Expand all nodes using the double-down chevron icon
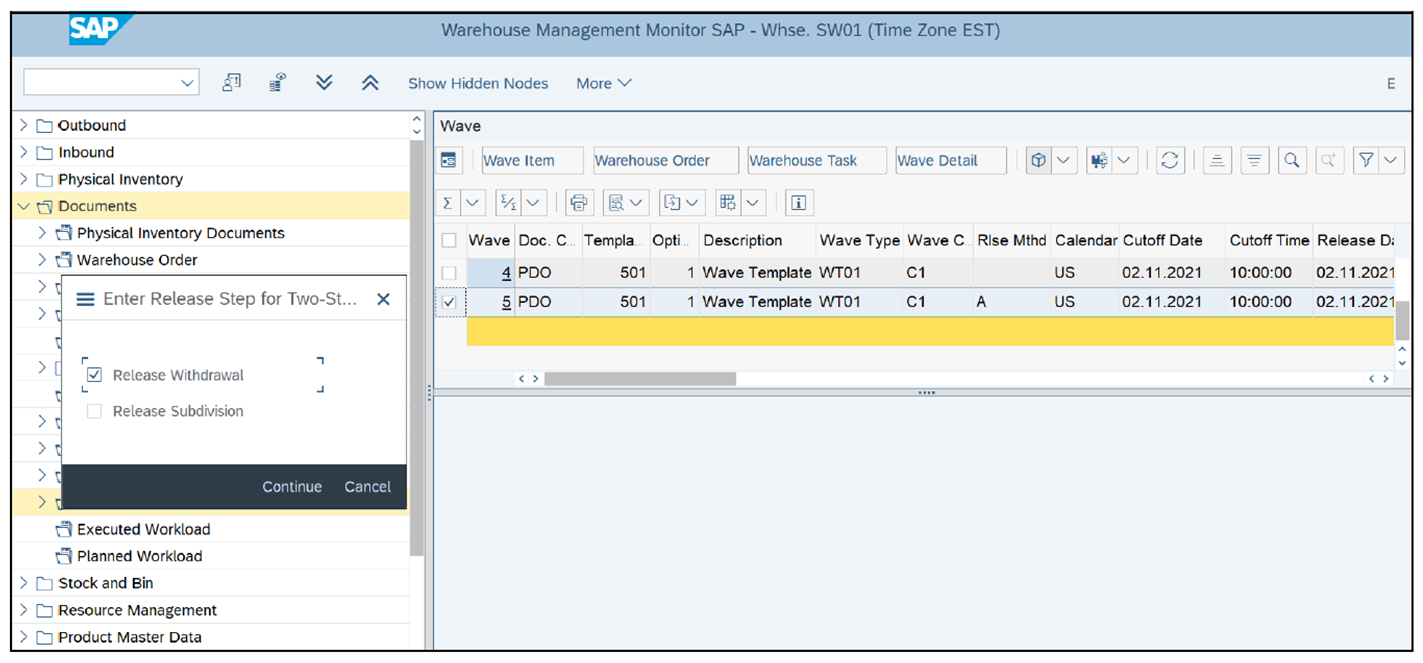This screenshot has height=663, width=1423. pyautogui.click(x=324, y=83)
